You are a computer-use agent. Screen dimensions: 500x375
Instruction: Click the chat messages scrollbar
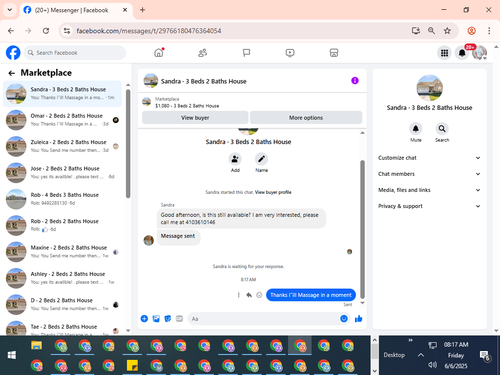click(362, 229)
